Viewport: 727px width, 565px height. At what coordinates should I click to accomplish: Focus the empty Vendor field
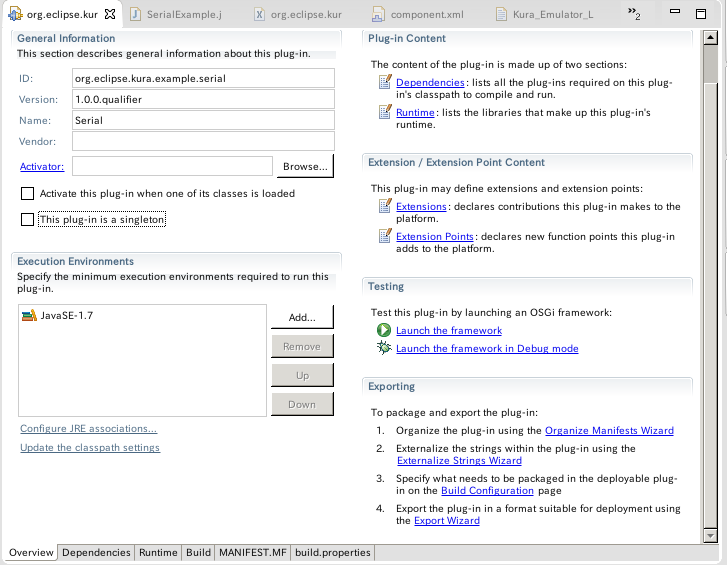click(203, 141)
